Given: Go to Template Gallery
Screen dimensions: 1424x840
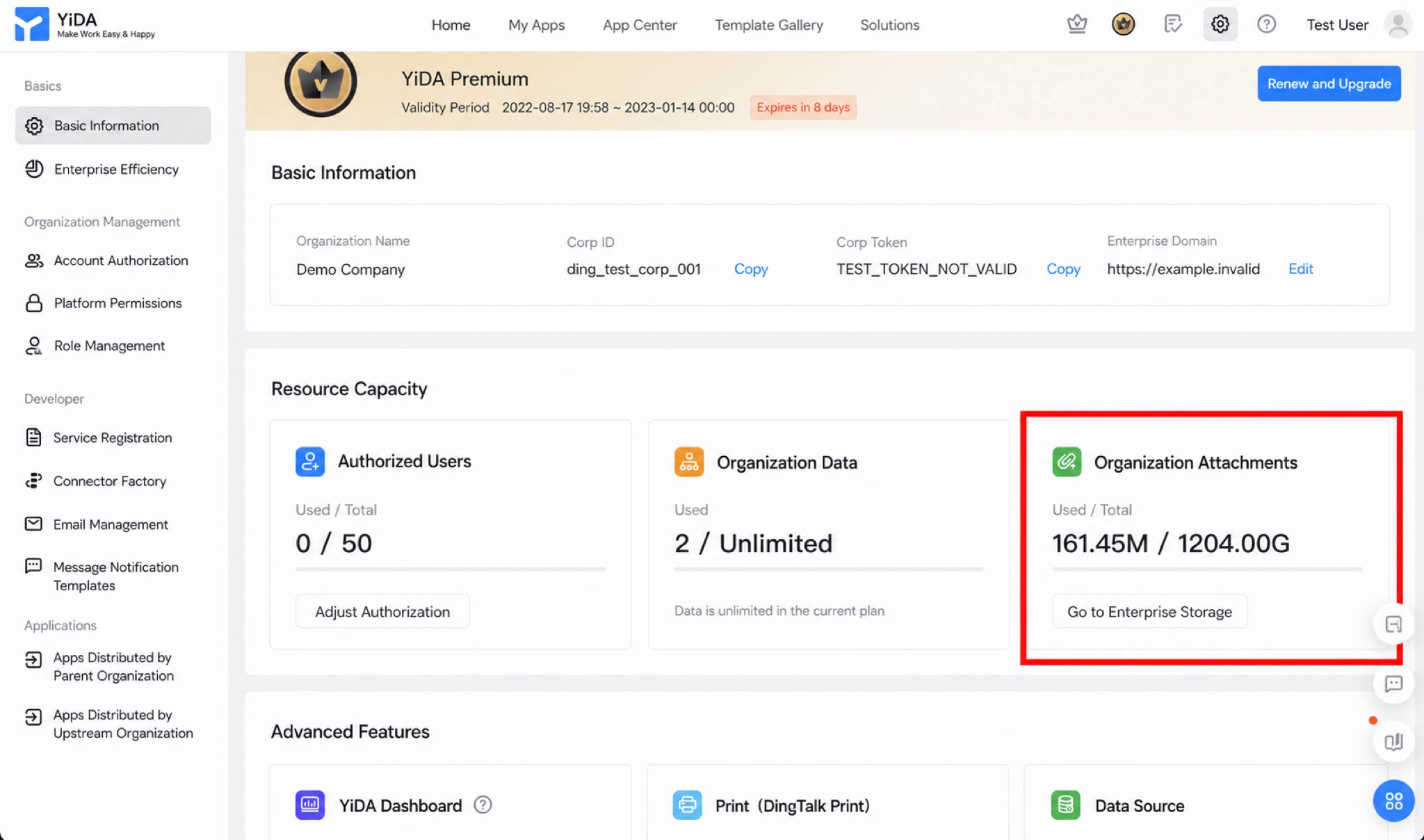Looking at the screenshot, I should tap(769, 25).
